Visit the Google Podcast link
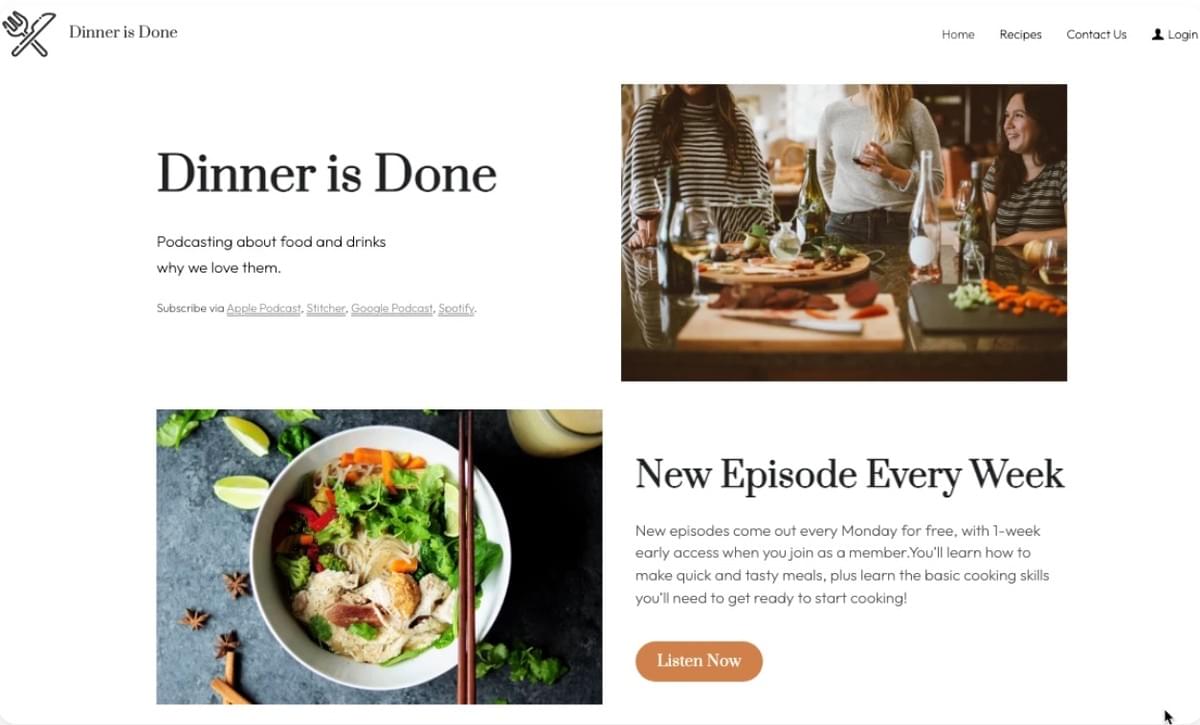 pos(392,308)
